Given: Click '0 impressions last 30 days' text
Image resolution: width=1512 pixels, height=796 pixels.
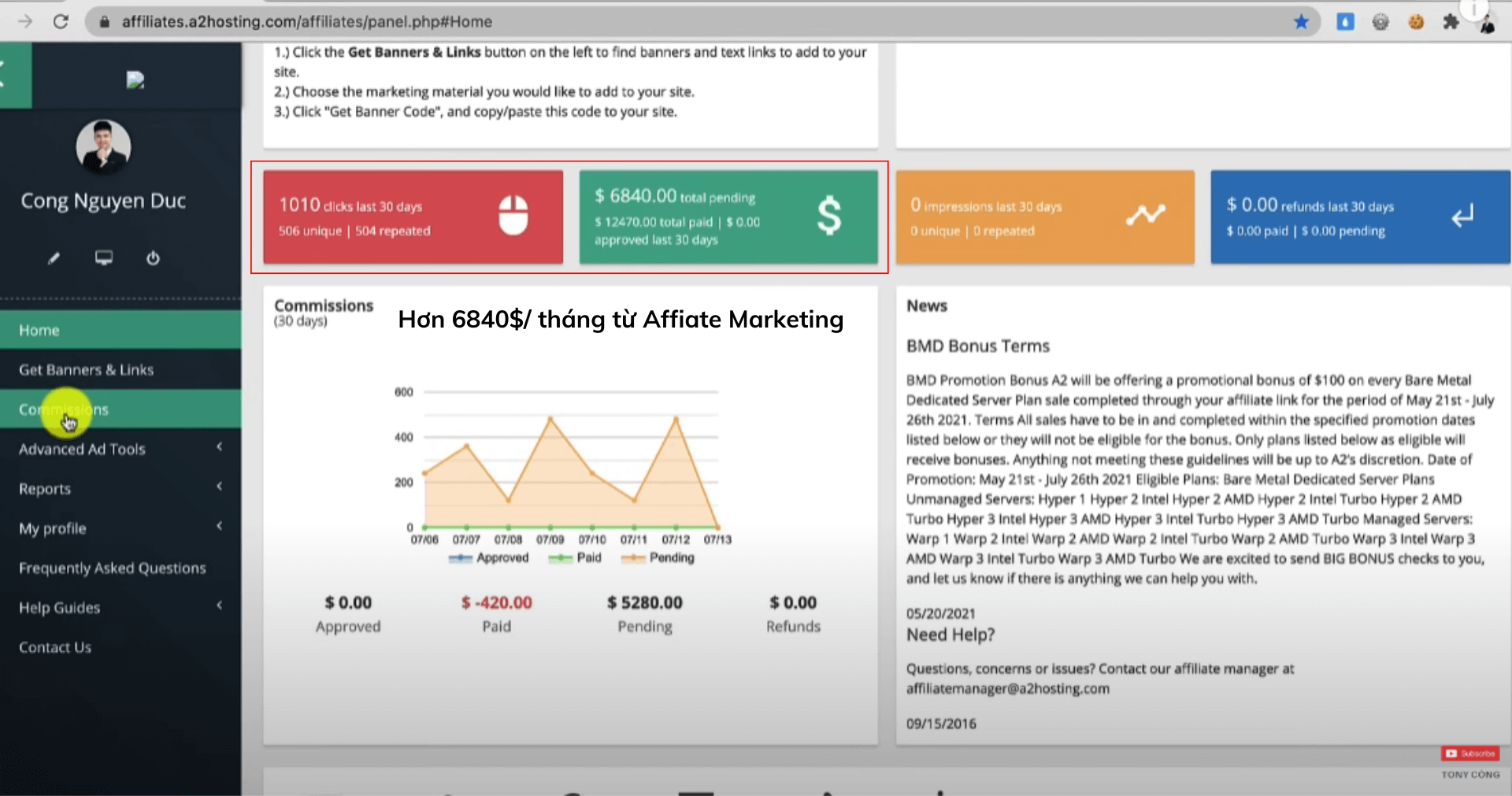Looking at the screenshot, I should pos(986,205).
